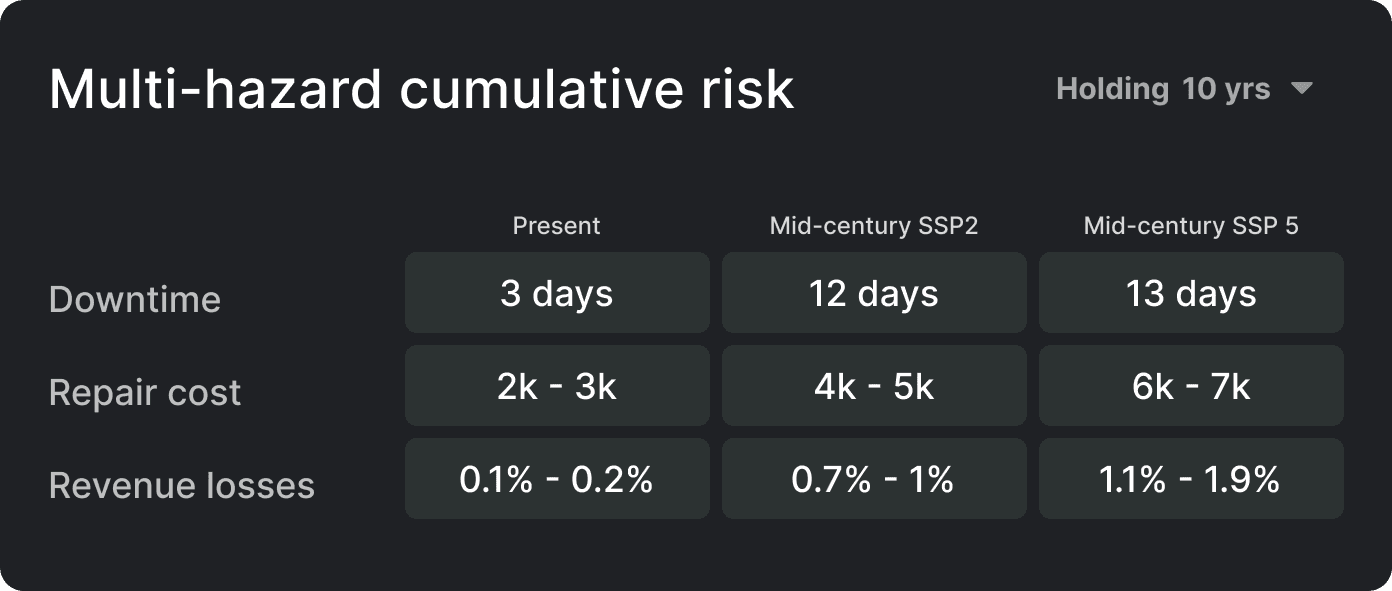
Task: Click the 6k - 7k repair cost cell
Action: pos(1191,386)
